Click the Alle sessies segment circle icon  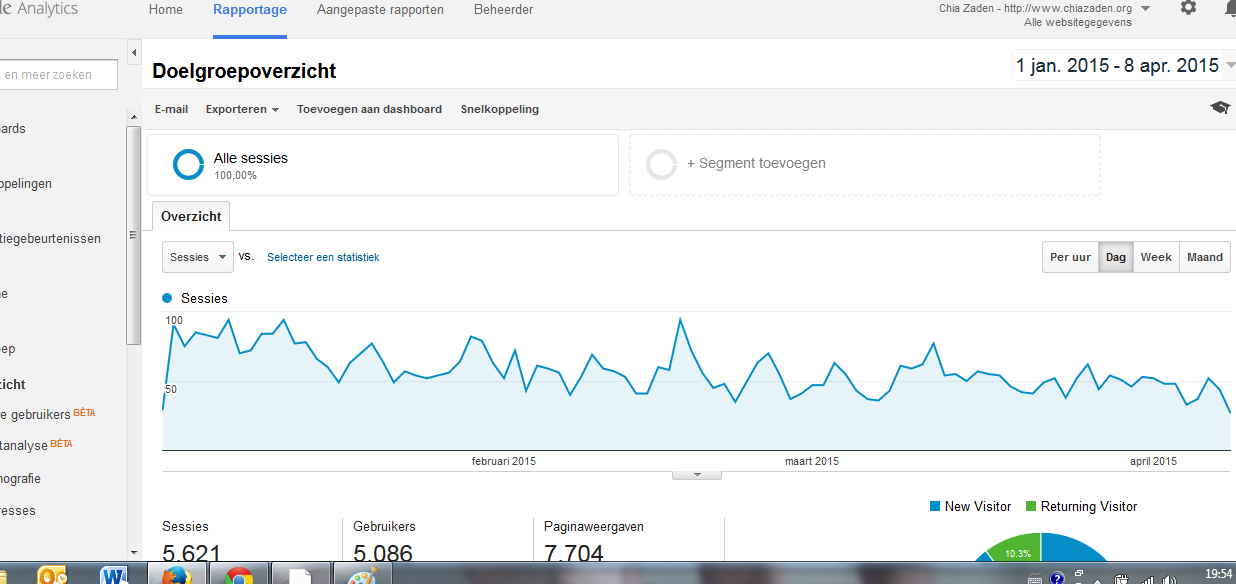tap(188, 165)
